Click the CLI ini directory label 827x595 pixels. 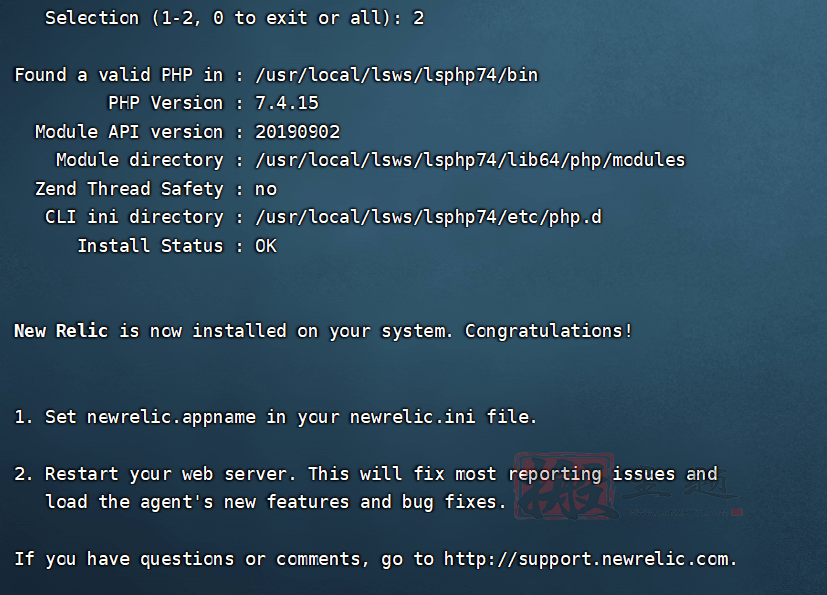(134, 217)
